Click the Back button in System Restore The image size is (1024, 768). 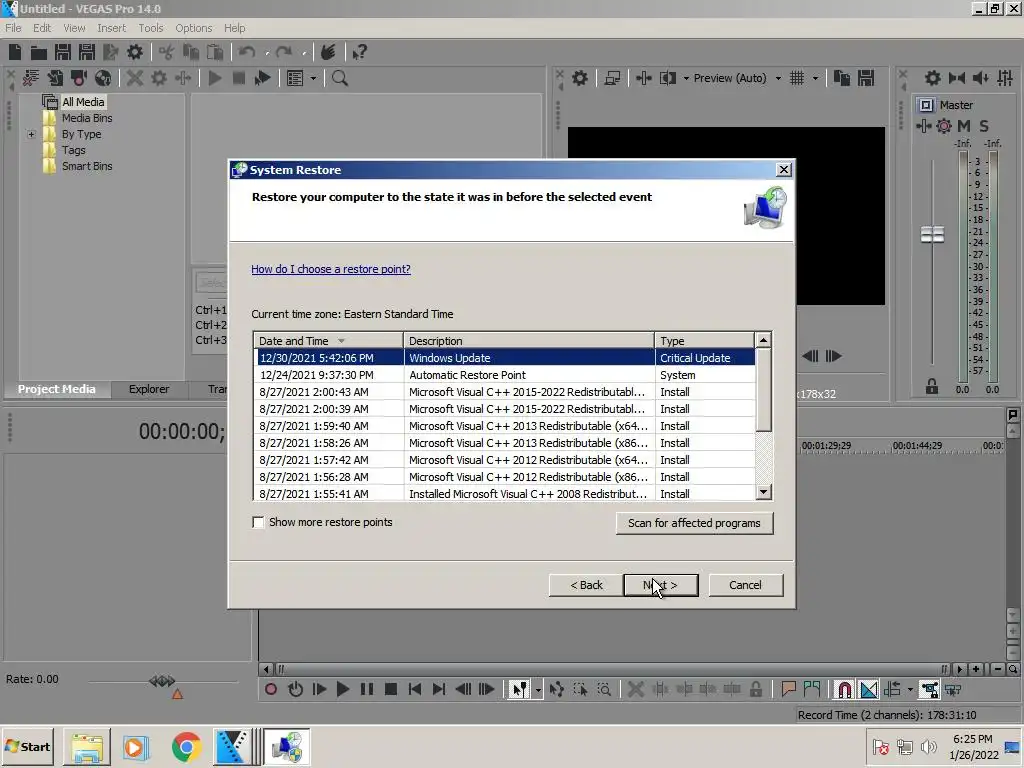[586, 585]
